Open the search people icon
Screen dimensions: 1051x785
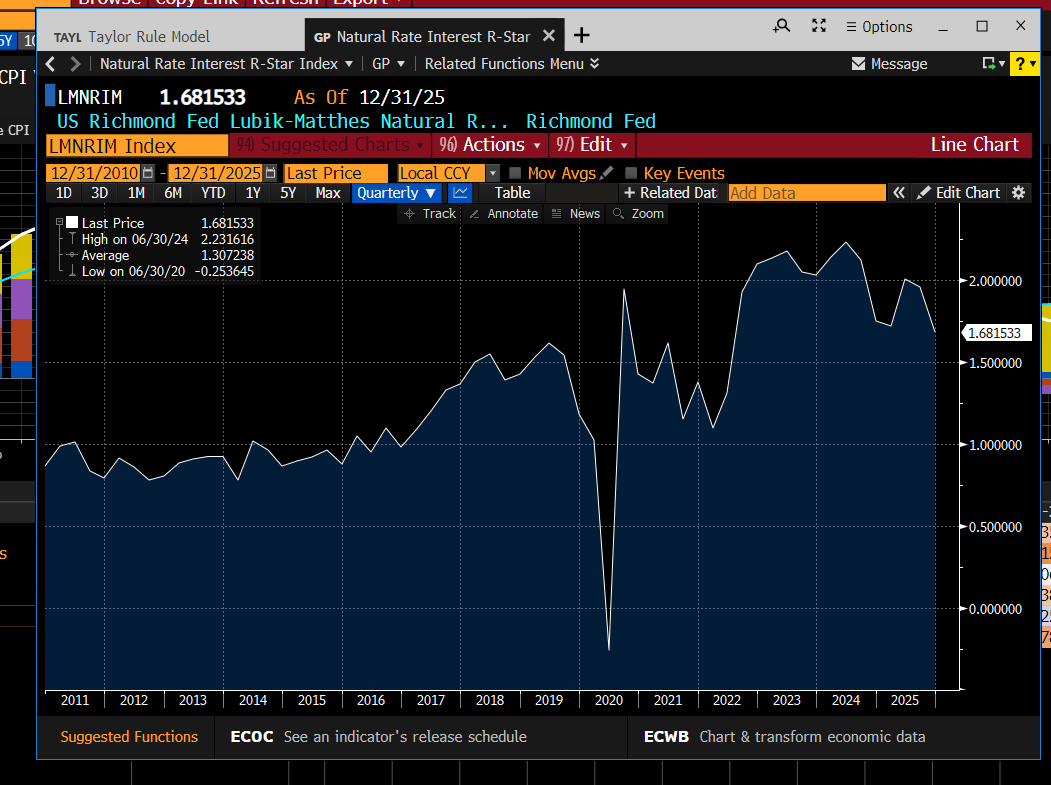[x=782, y=26]
